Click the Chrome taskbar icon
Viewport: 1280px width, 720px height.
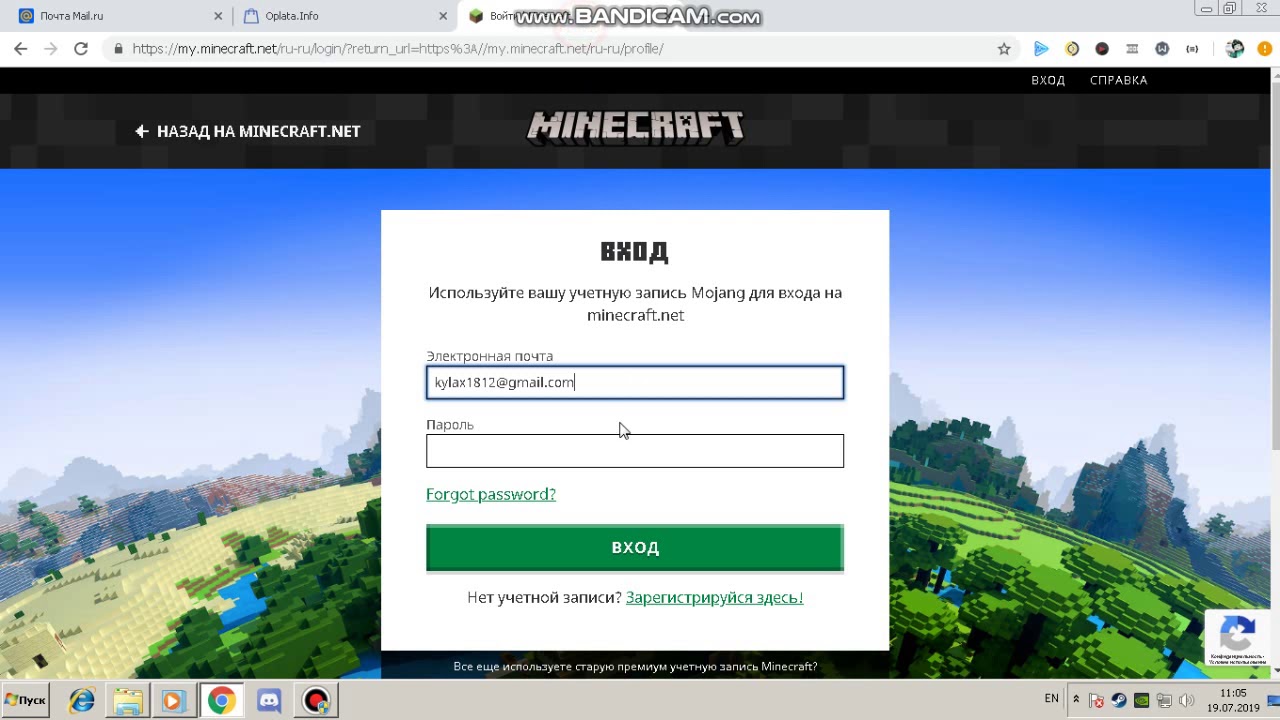222,700
